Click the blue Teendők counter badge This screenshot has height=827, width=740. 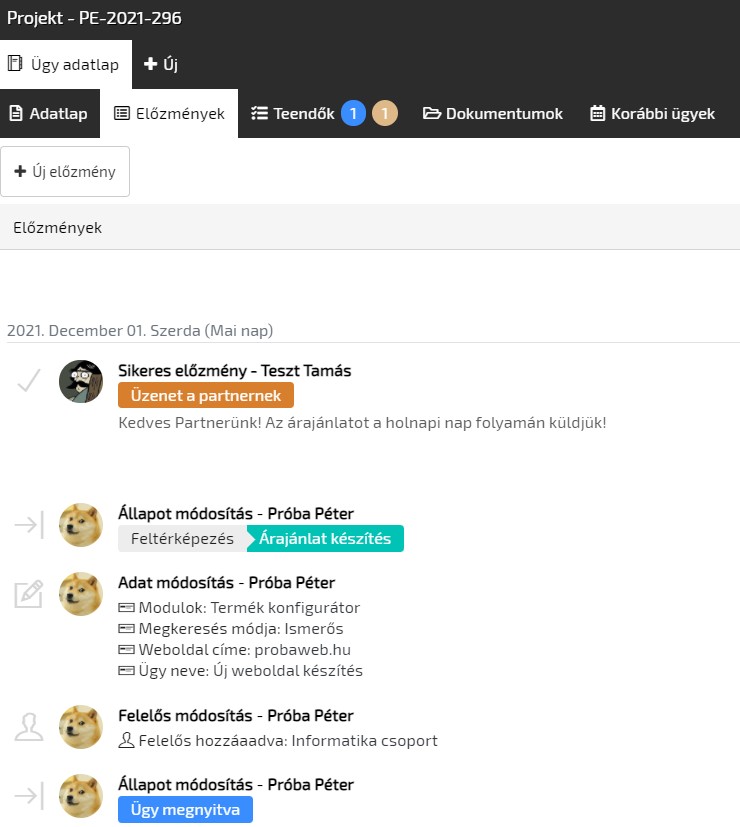pyautogui.click(x=353, y=114)
